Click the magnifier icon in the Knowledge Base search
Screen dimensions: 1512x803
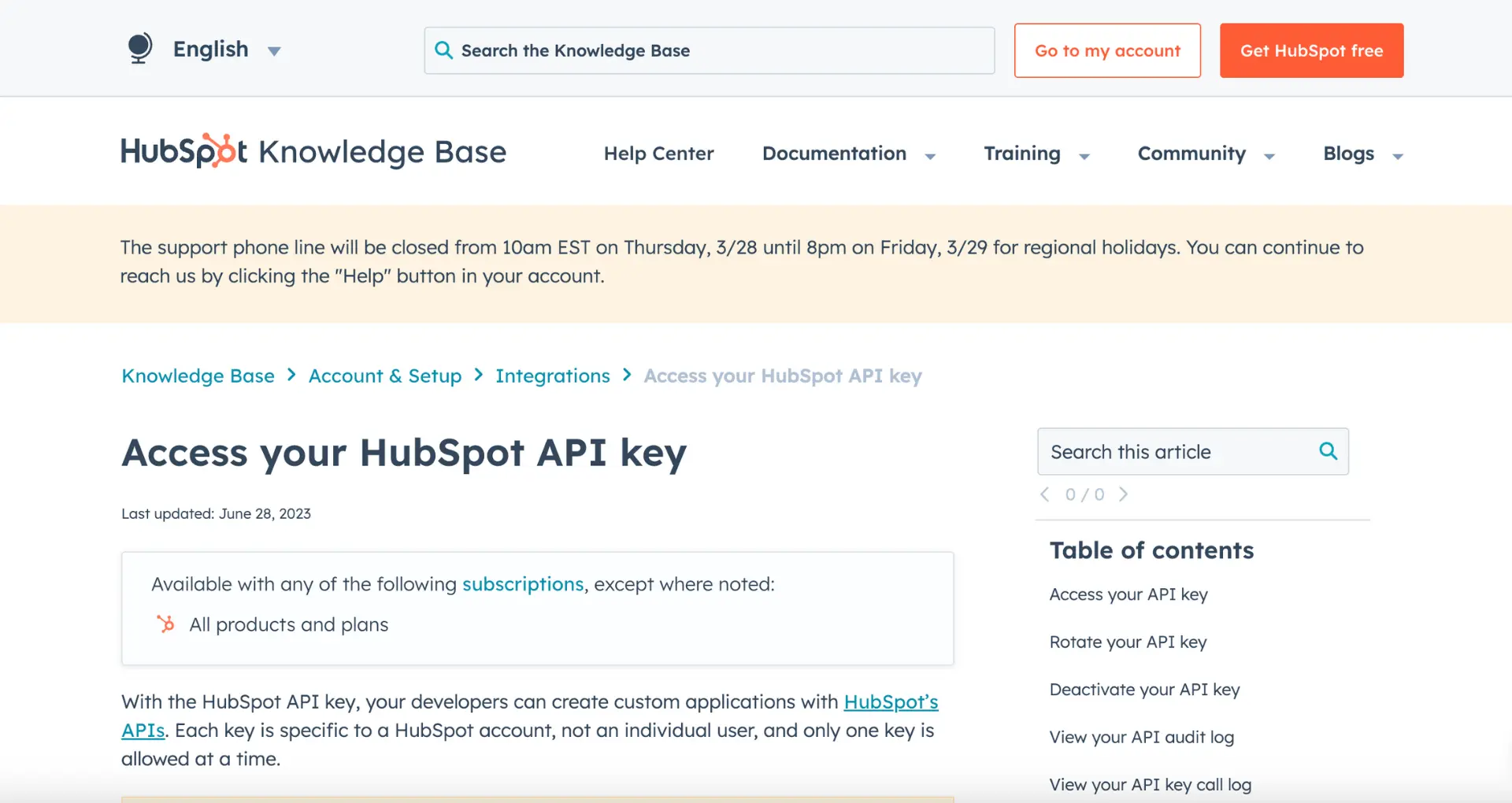point(444,50)
